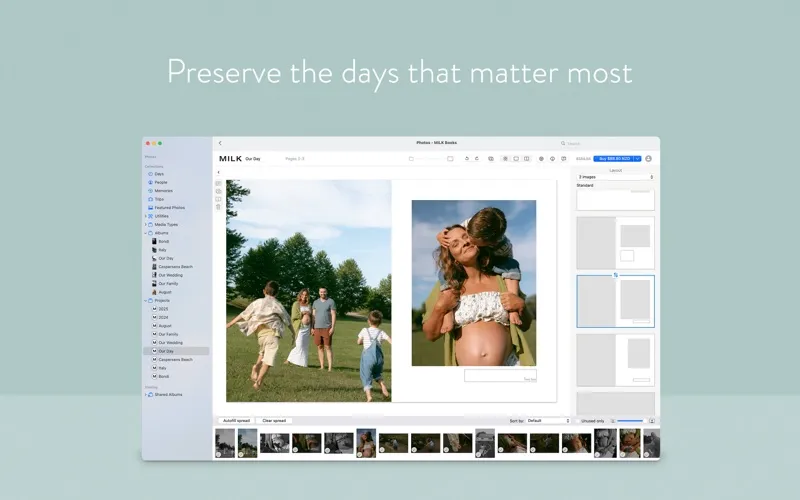
Task: Select the highlighted layout thumbnail
Action: click(x=615, y=302)
